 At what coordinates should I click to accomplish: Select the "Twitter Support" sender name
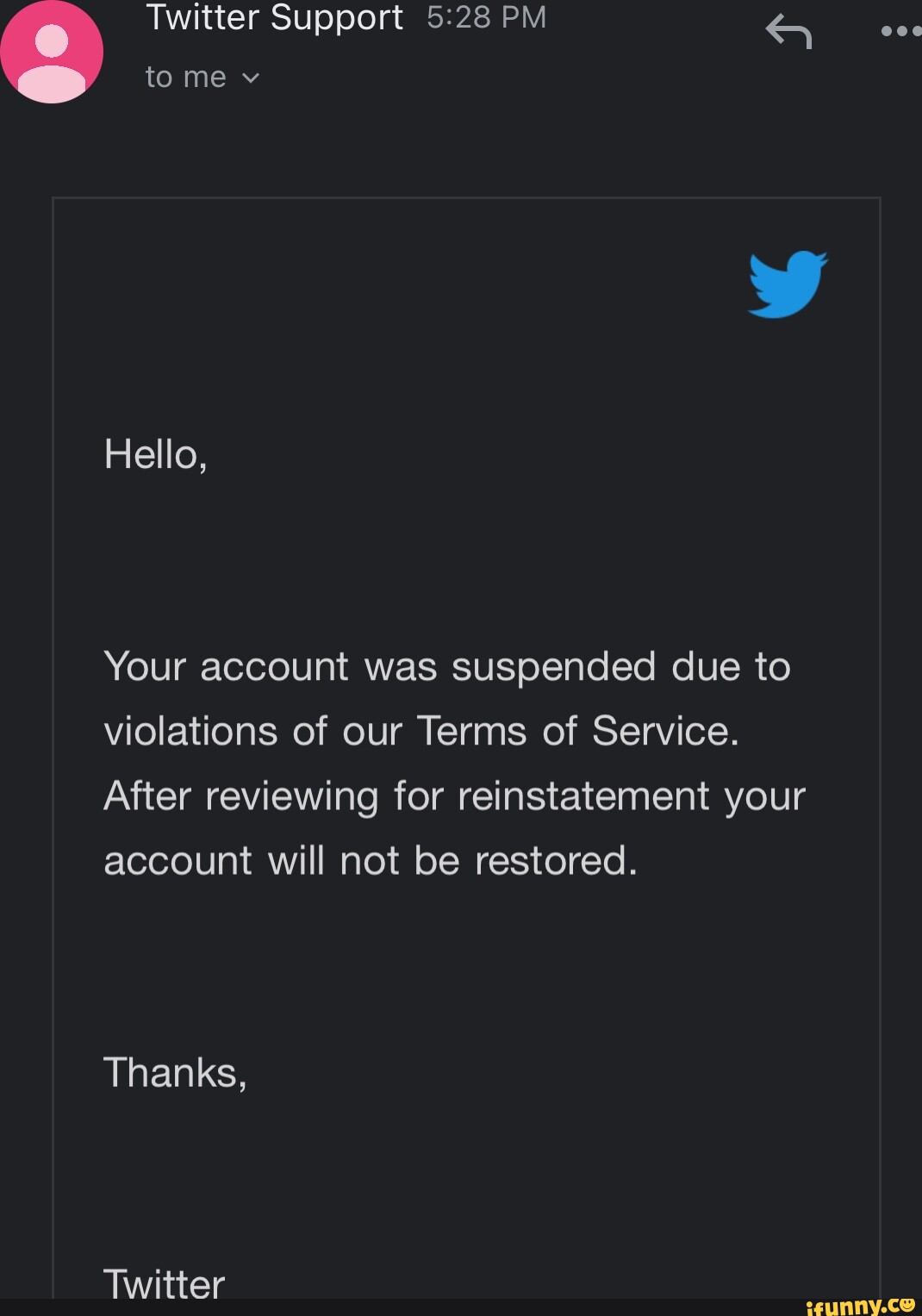pos(274,18)
